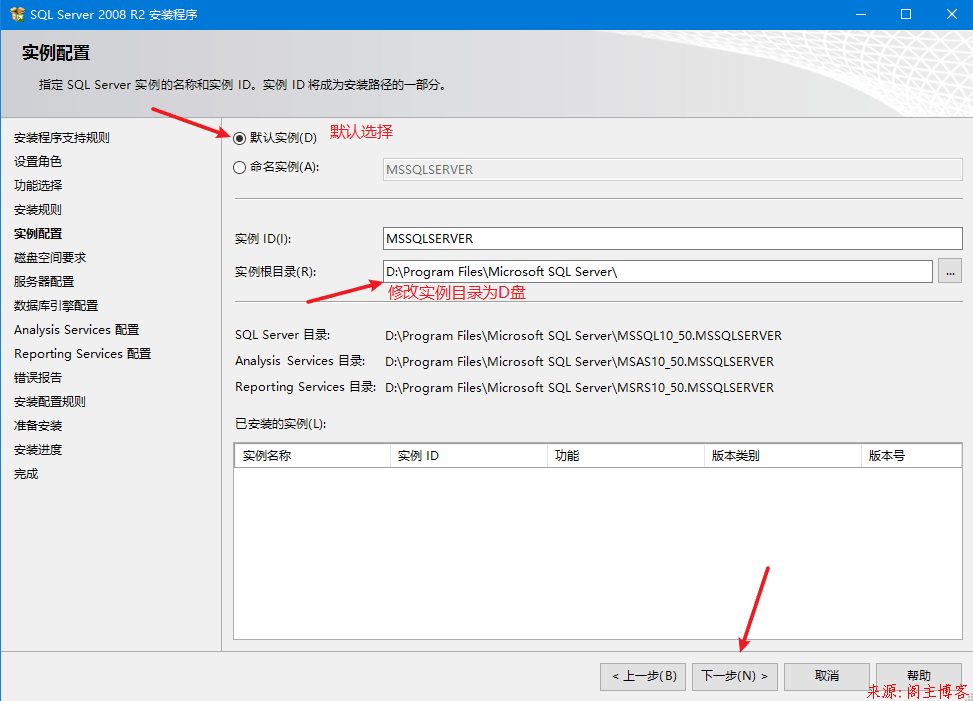
Task: Click the 版本类别 column header
Action: 782,455
